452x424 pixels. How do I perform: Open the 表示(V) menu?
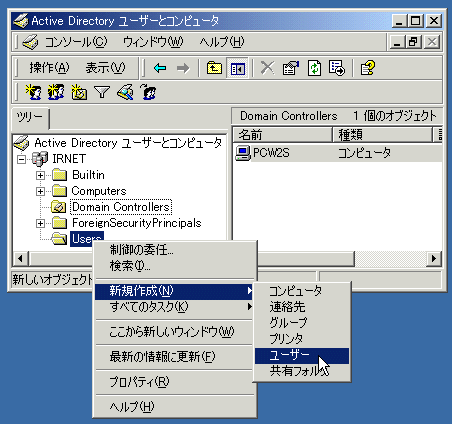click(105, 68)
